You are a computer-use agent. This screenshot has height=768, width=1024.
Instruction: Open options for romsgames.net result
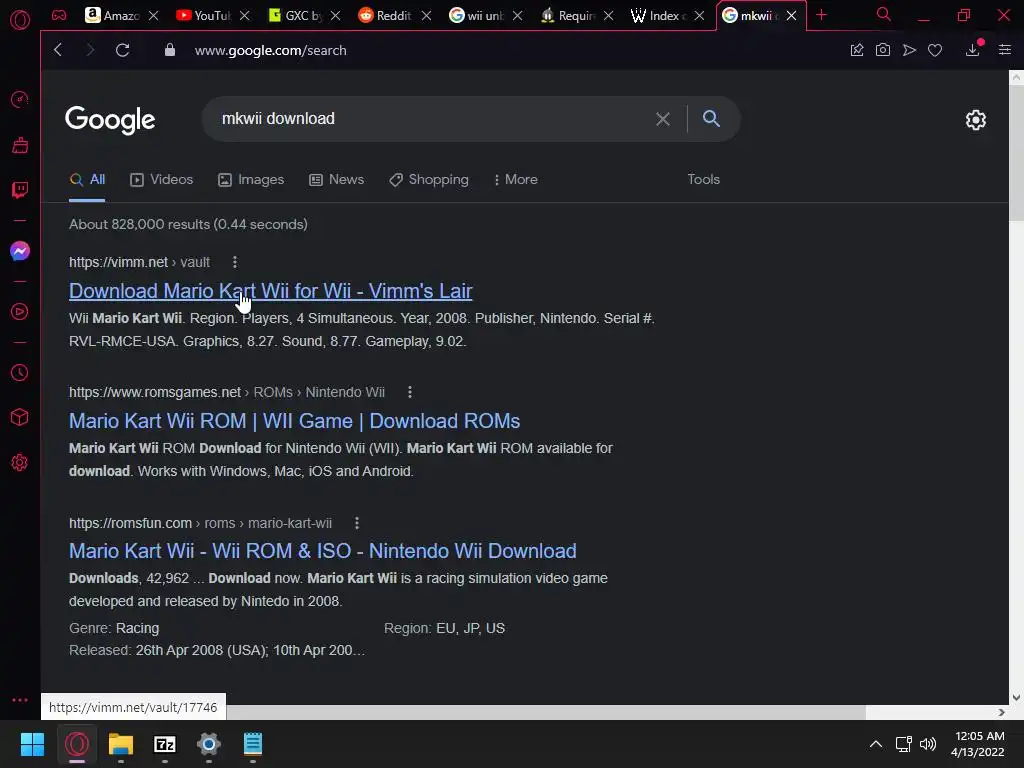[409, 392]
